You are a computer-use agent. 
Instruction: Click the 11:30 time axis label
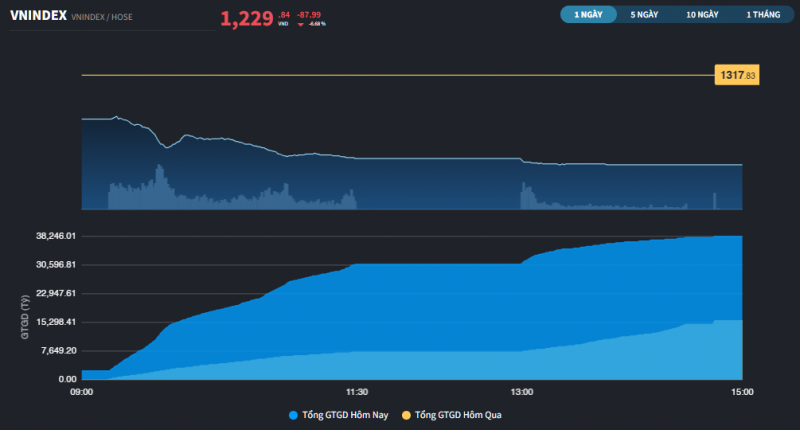click(x=357, y=392)
